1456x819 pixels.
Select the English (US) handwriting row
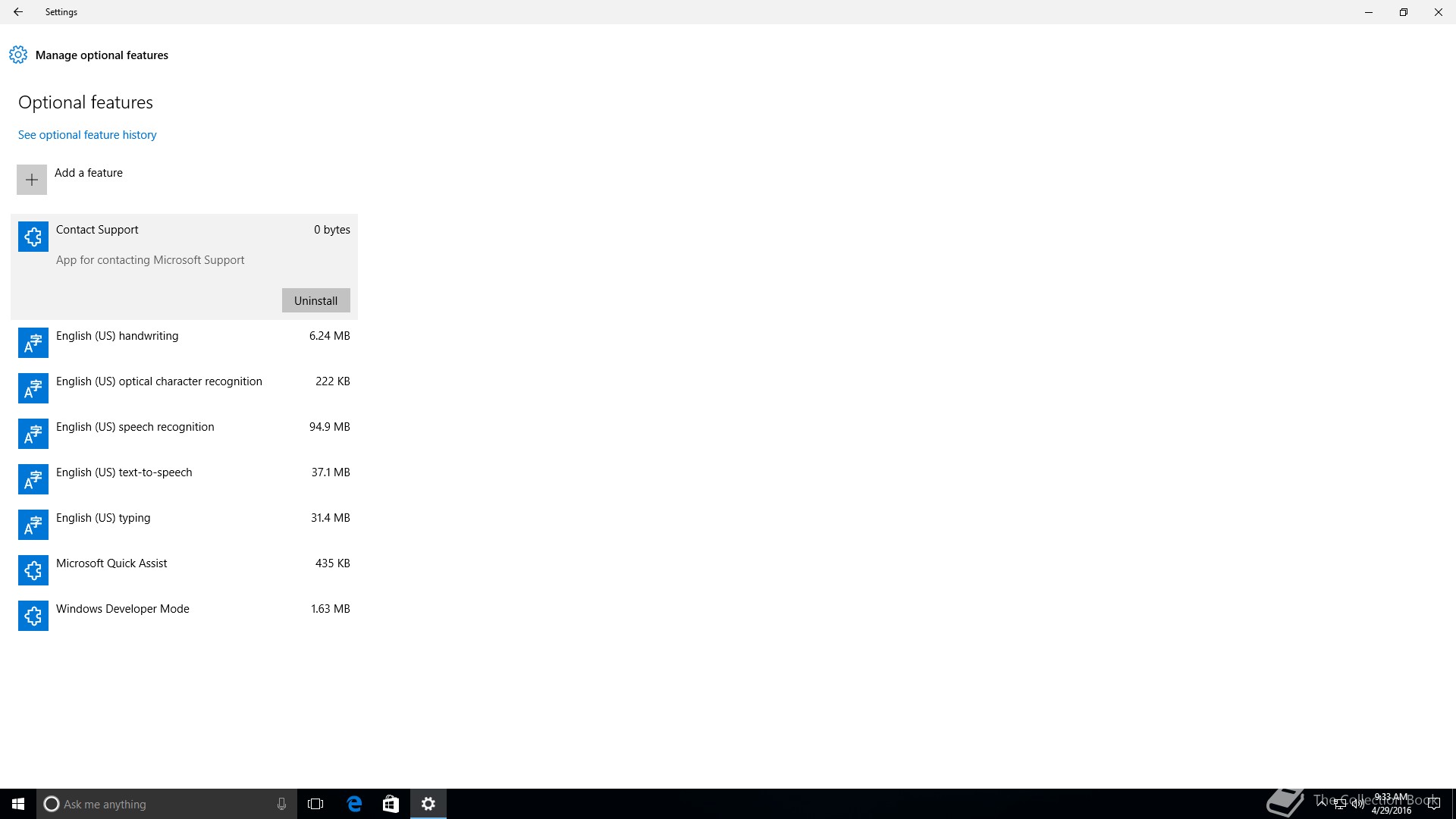[184, 343]
